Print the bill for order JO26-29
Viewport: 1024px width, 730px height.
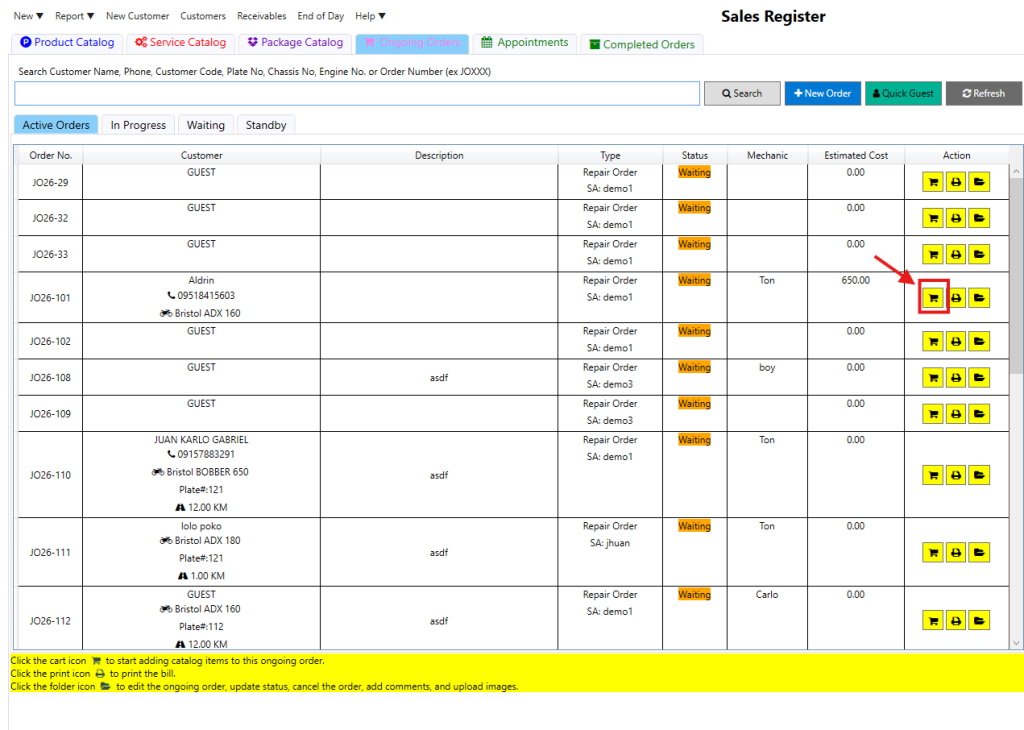(x=956, y=182)
